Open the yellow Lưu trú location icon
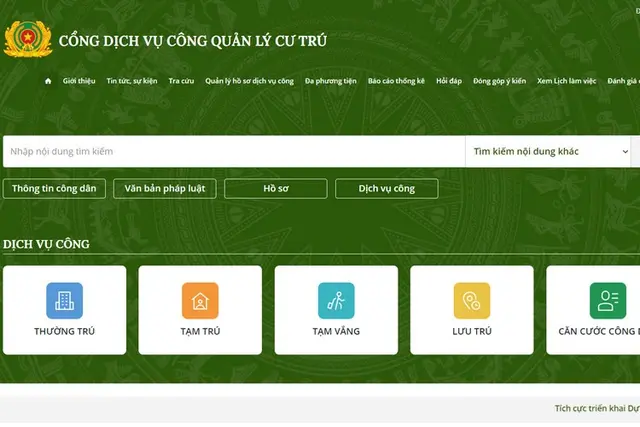Screen dimensions: 640x427 pyautogui.click(x=472, y=300)
